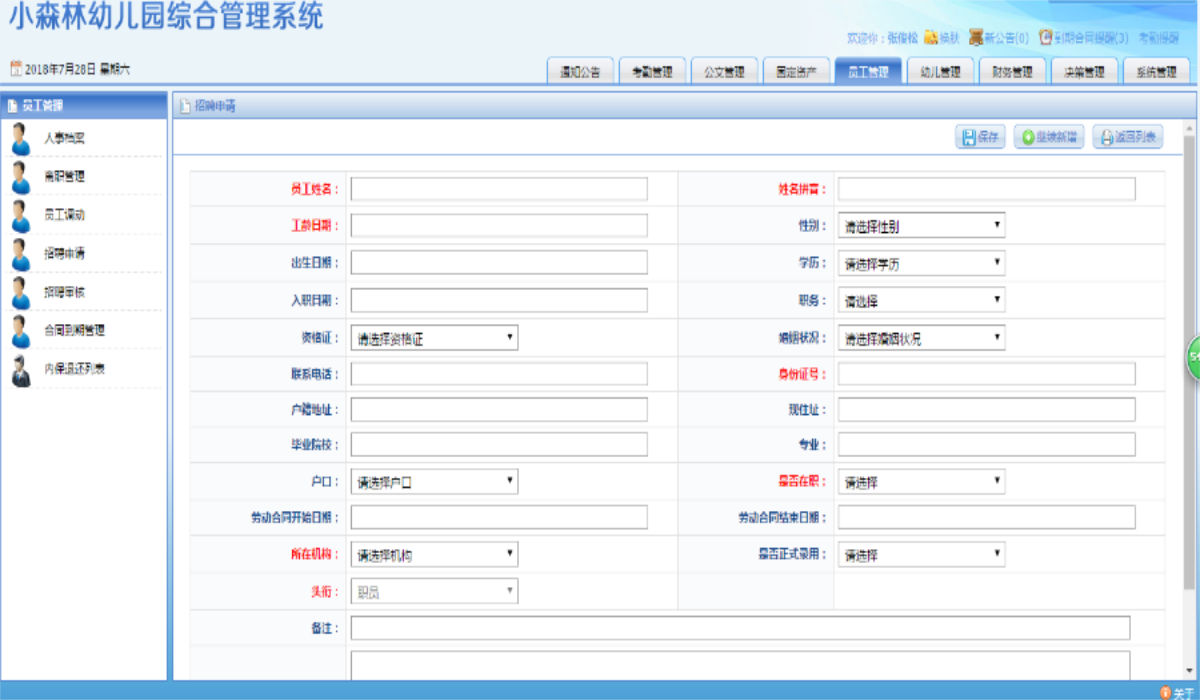This screenshot has width=1200, height=700.
Task: Click the vertical scrollbar up arrow
Action: coord(1190,128)
